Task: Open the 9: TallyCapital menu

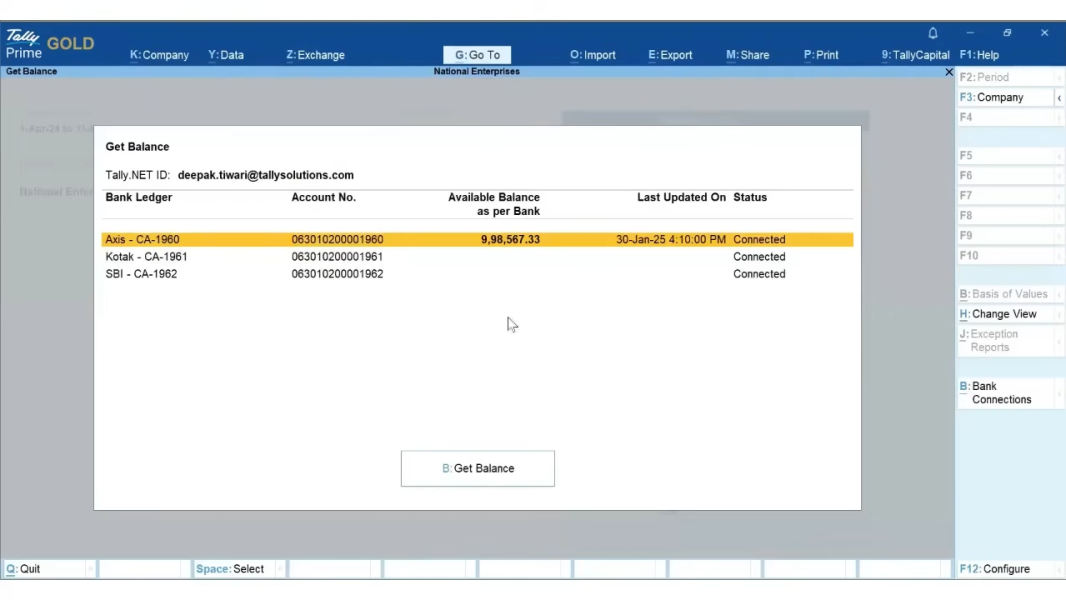Action: click(916, 55)
